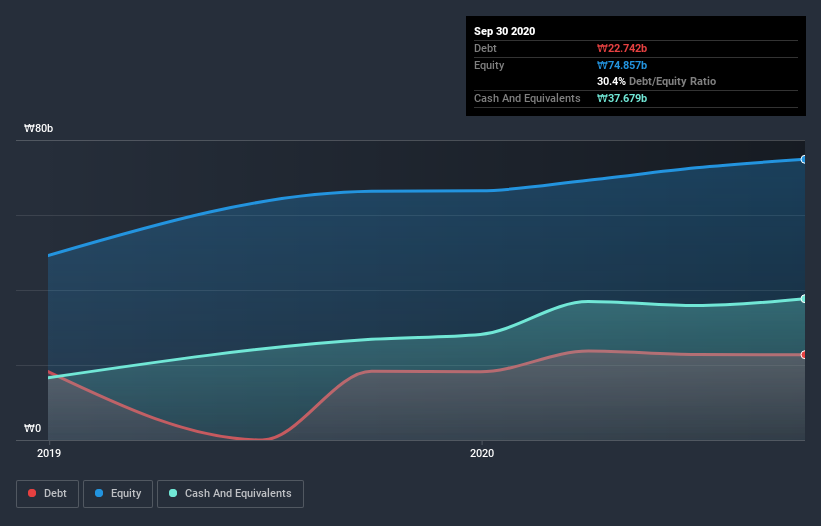Click the ₩74.857b equity value
The width and height of the screenshot is (821, 526).
[x=622, y=65]
